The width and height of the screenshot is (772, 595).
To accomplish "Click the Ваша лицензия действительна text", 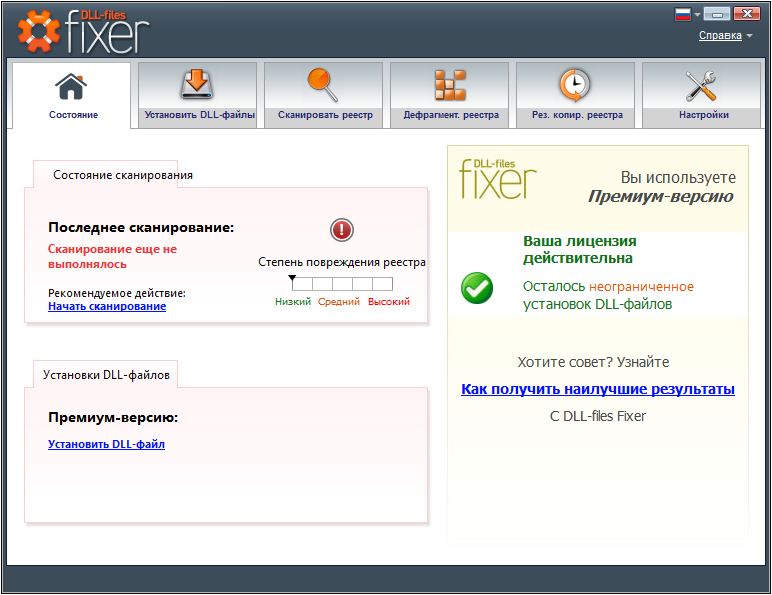I will click(579, 250).
